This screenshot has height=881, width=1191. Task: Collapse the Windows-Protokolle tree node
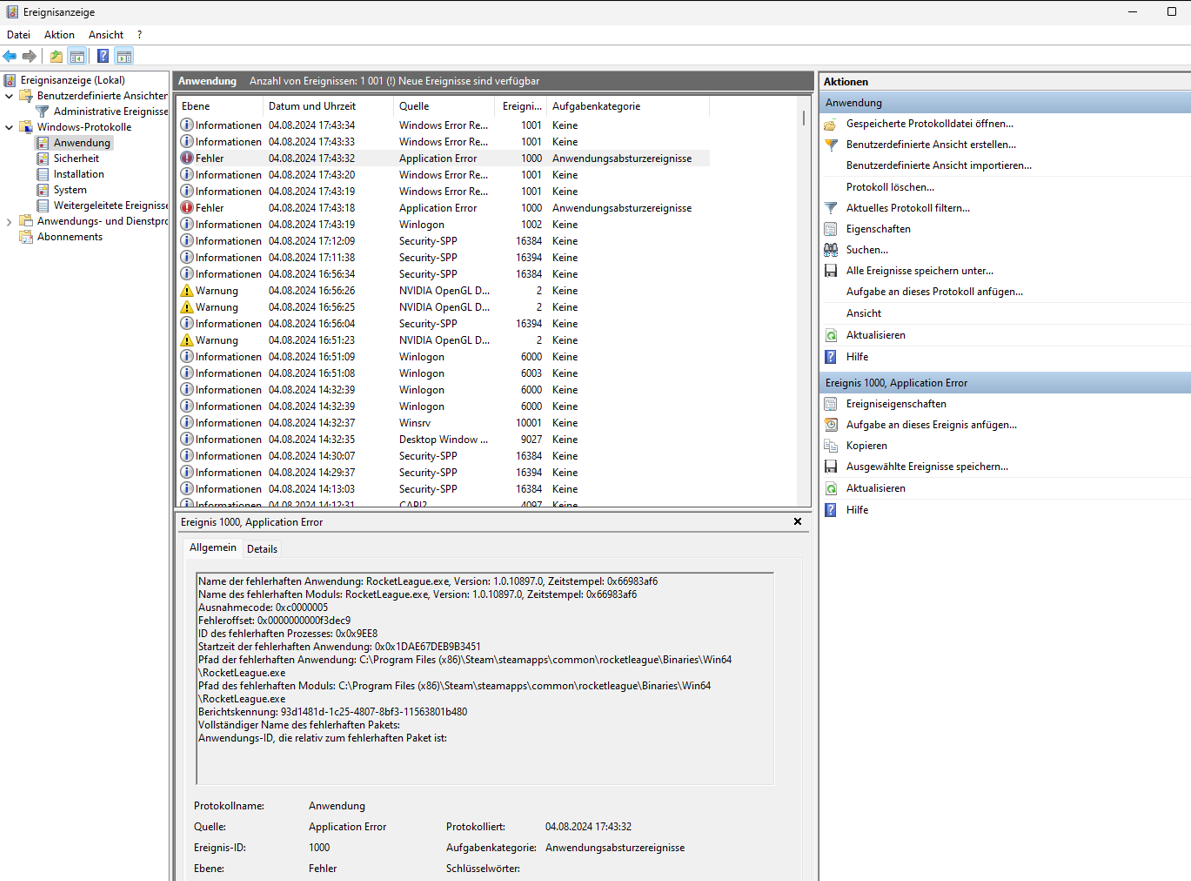pyautogui.click(x=9, y=127)
